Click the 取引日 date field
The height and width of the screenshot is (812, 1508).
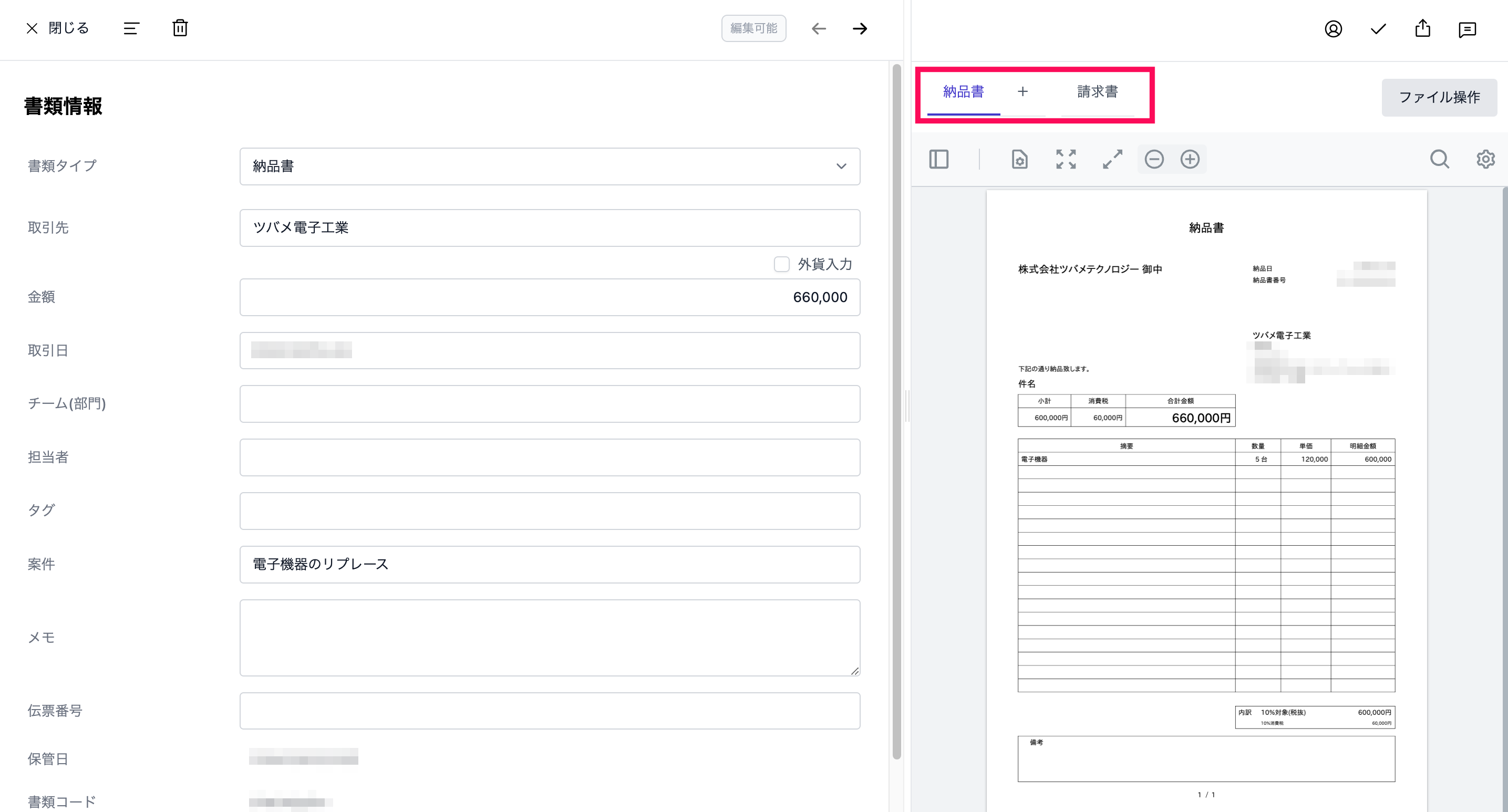click(x=550, y=350)
